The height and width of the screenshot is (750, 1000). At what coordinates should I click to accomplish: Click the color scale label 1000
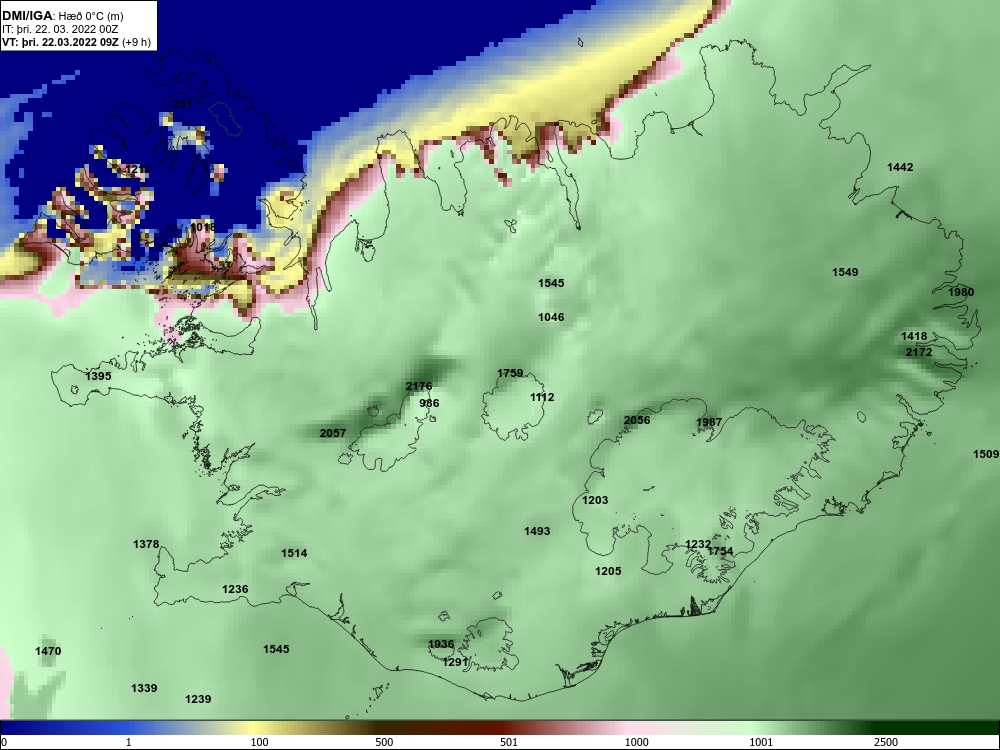(636, 742)
